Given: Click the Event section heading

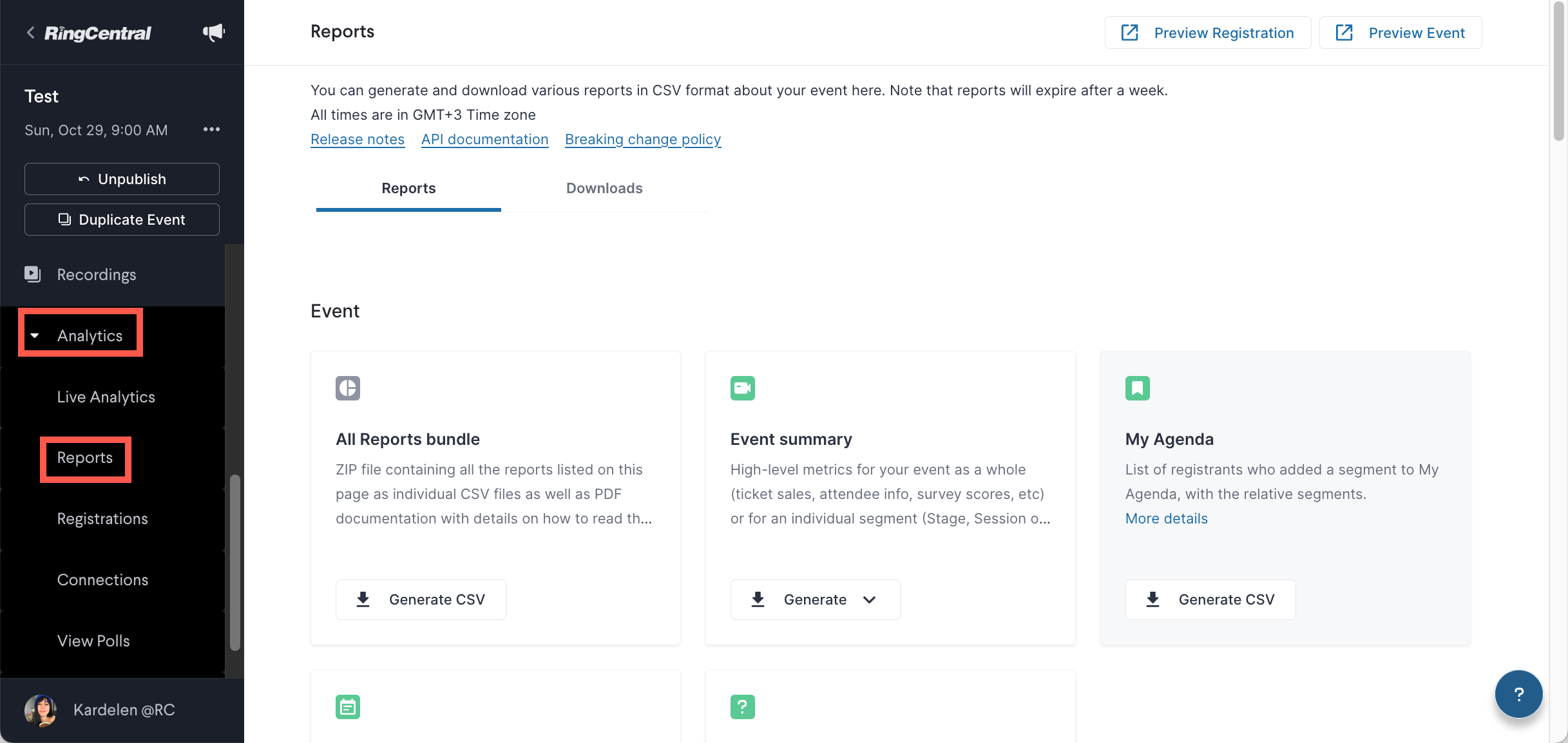Looking at the screenshot, I should click(335, 311).
